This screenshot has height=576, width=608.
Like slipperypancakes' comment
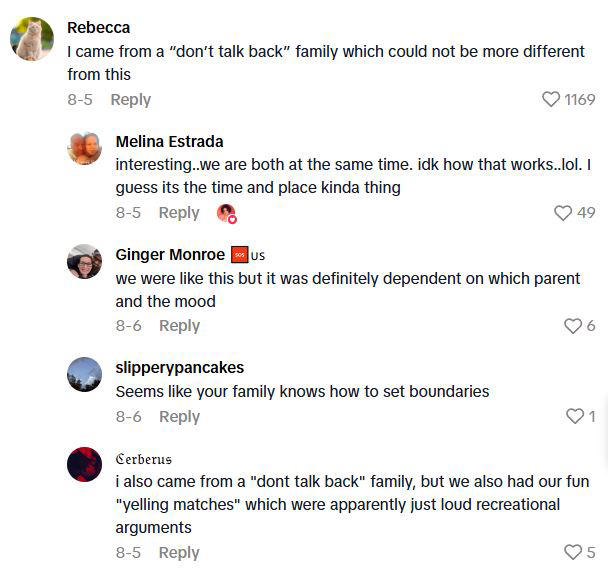tap(575, 416)
